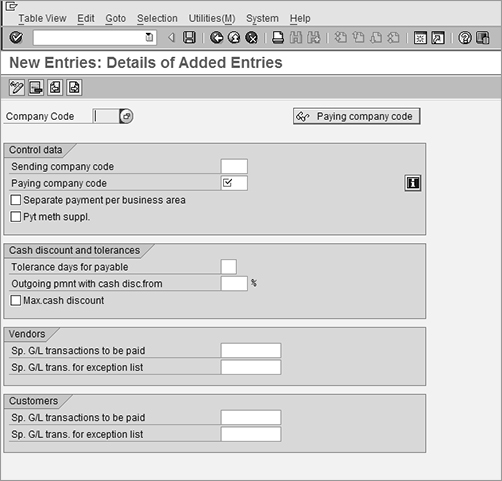Click Vendors Sp. G/L transactions to be paid field
The image size is (502, 481).
point(251,350)
